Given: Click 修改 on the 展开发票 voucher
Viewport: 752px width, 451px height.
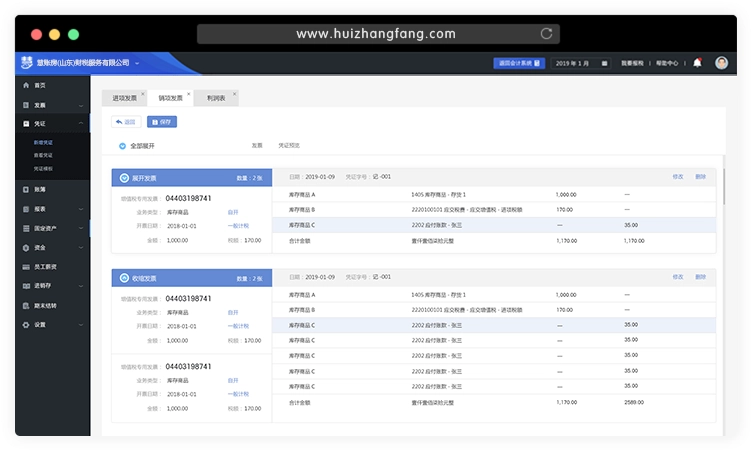Looking at the screenshot, I should 678,177.
